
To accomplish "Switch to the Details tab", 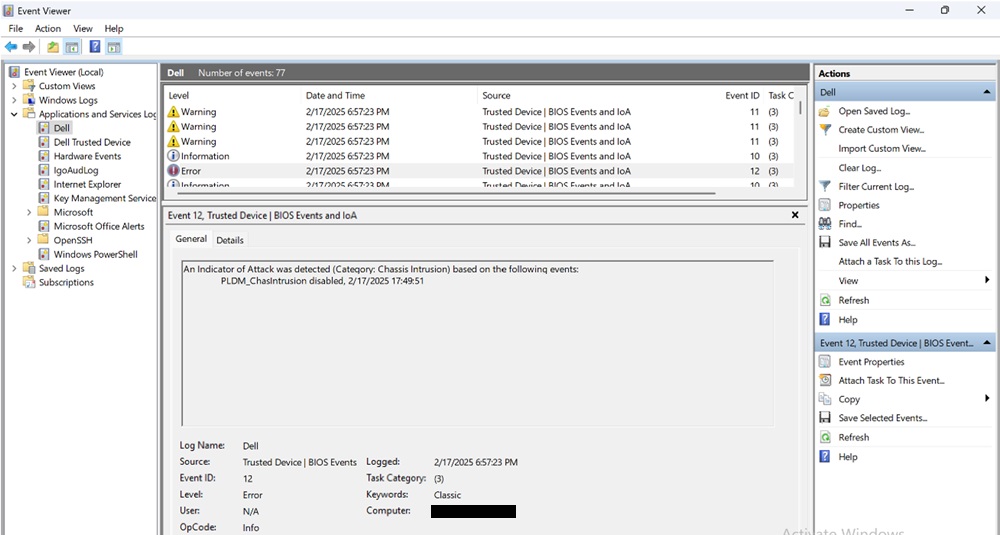I will coord(229,240).
